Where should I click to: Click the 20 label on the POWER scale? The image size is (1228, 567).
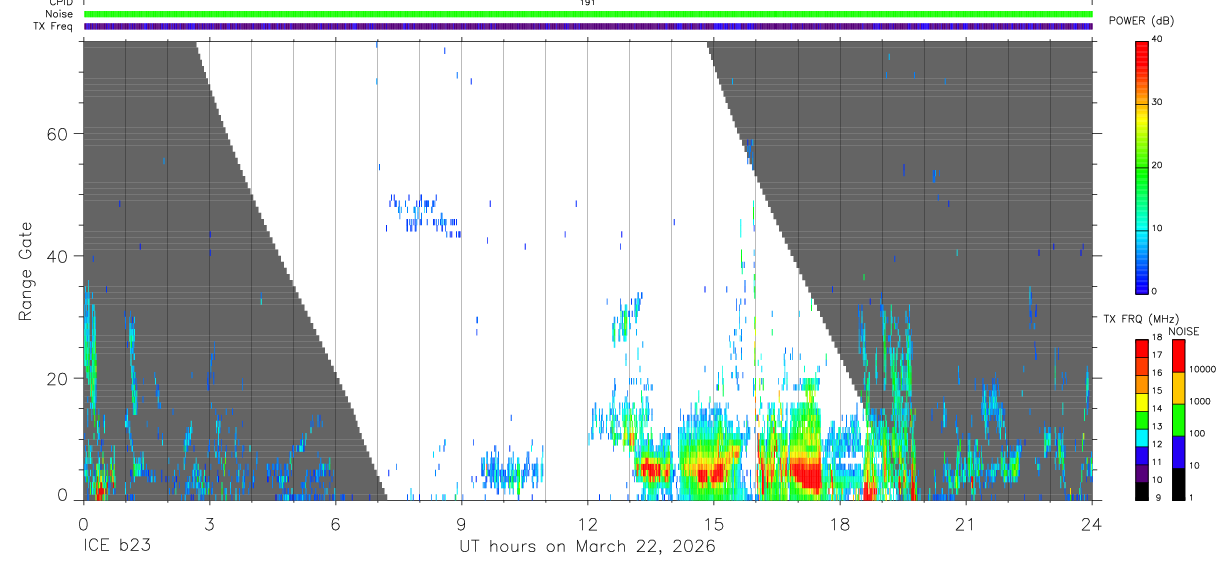pos(1159,166)
